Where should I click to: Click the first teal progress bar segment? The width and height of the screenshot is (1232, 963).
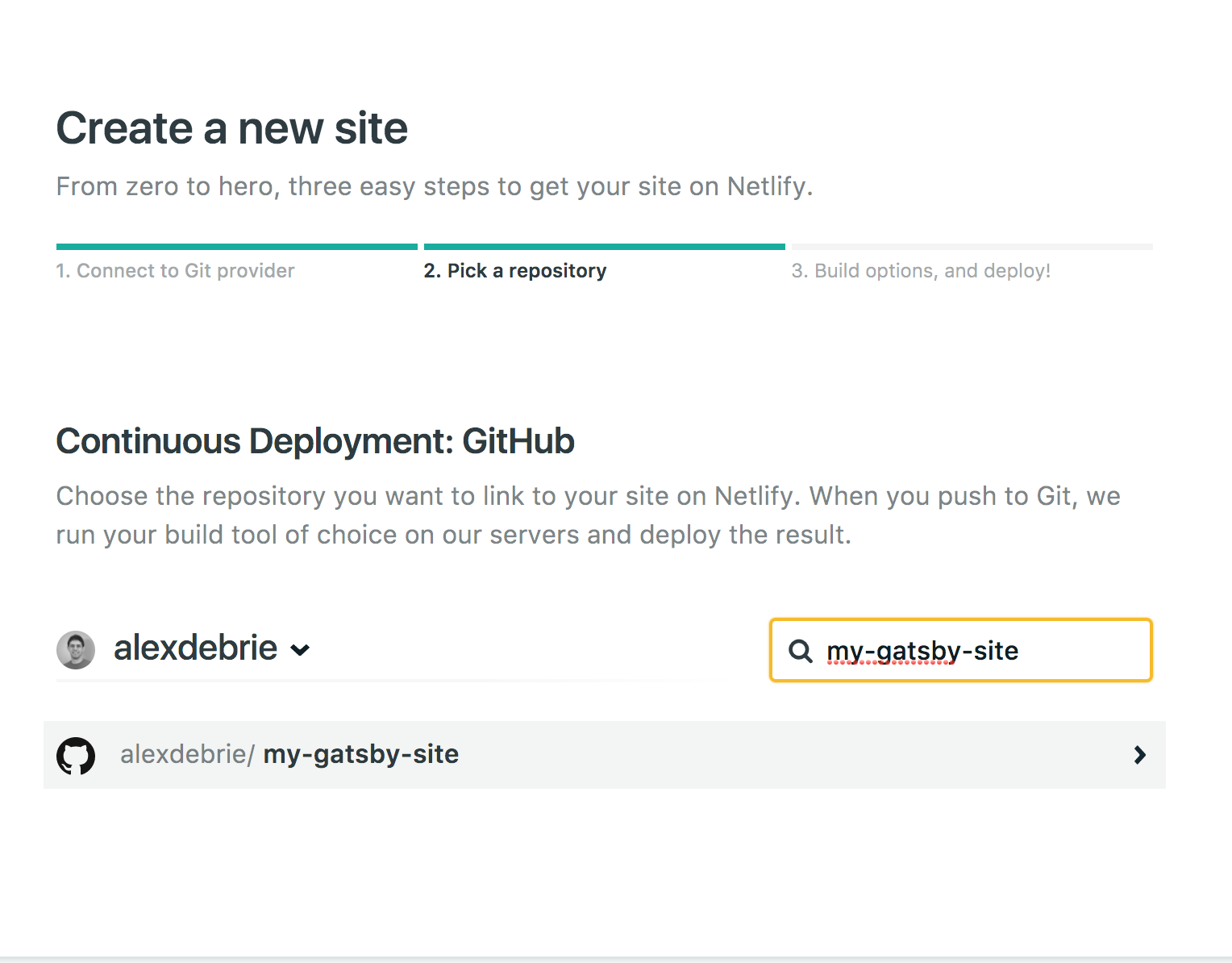point(236,247)
